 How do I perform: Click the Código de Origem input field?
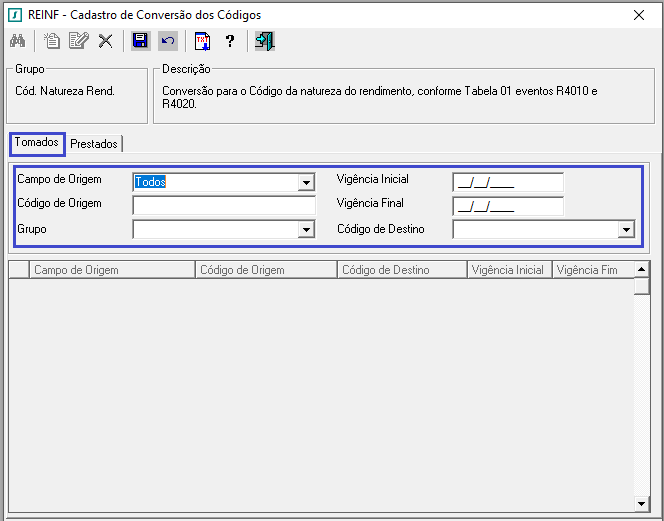click(224, 206)
